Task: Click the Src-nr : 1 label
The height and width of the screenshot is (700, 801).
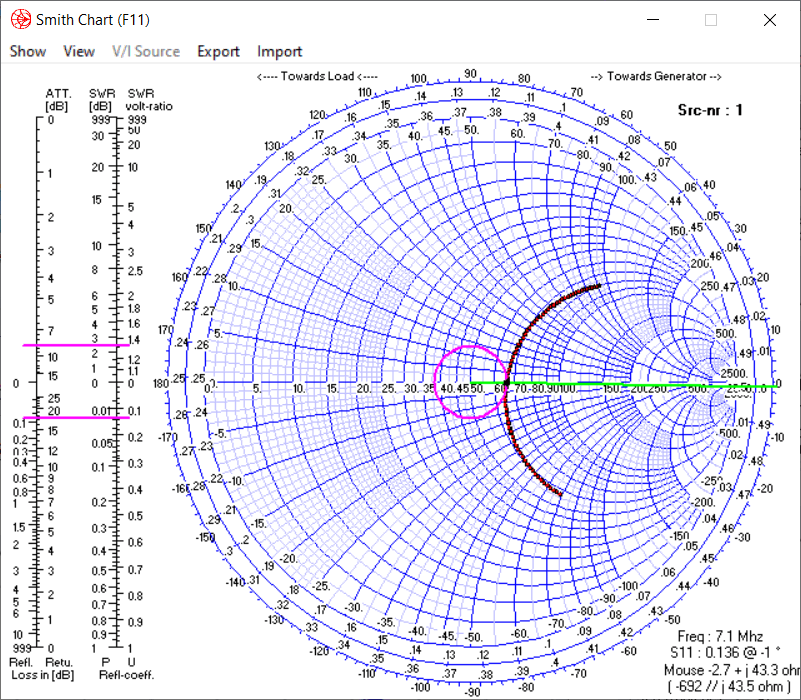Action: tap(710, 110)
